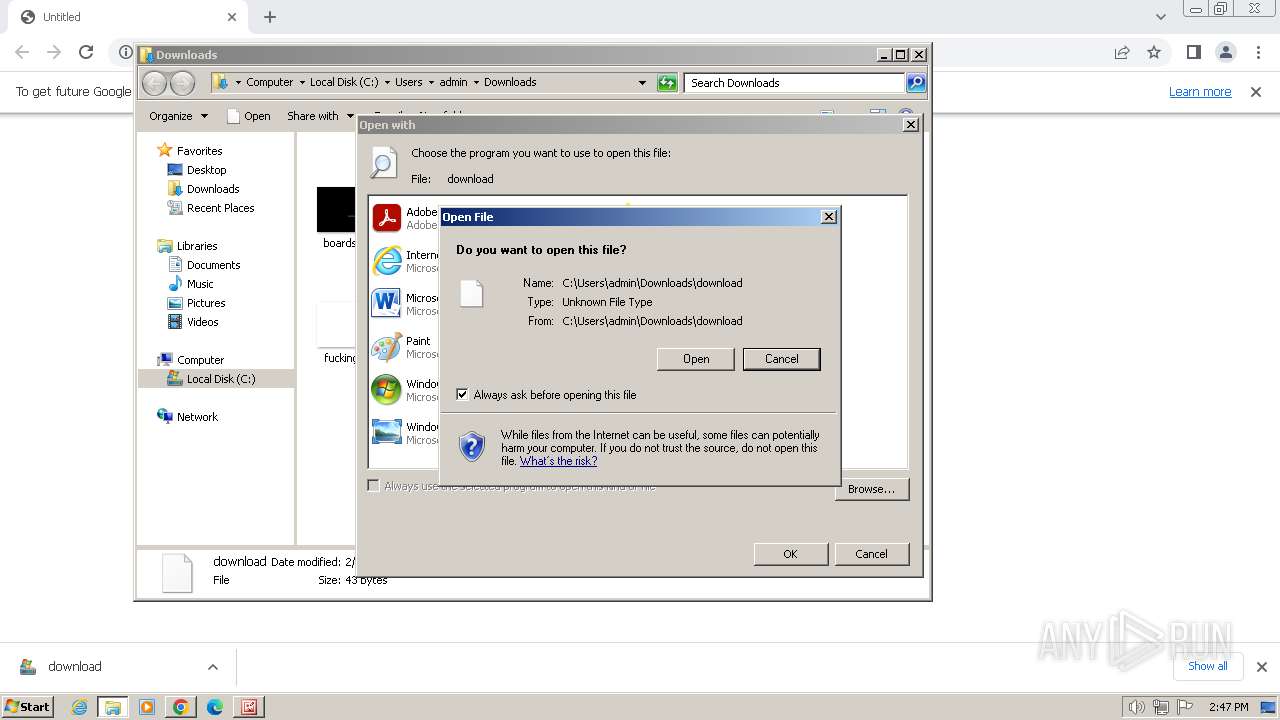Toggle Always use the selected program checkbox
Viewport: 1280px width, 720px height.
[x=374, y=486]
